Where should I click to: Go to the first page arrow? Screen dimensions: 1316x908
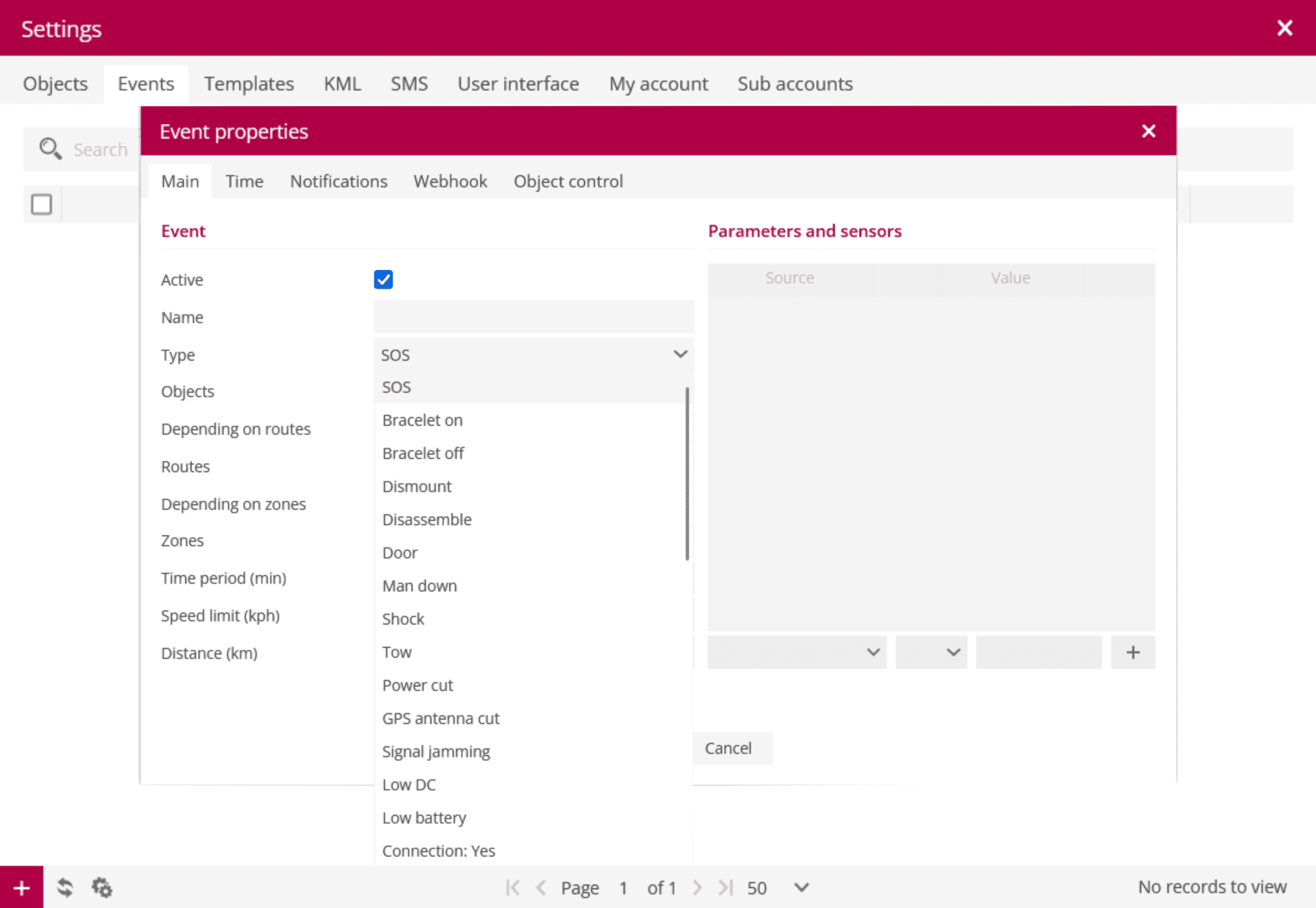(x=513, y=888)
